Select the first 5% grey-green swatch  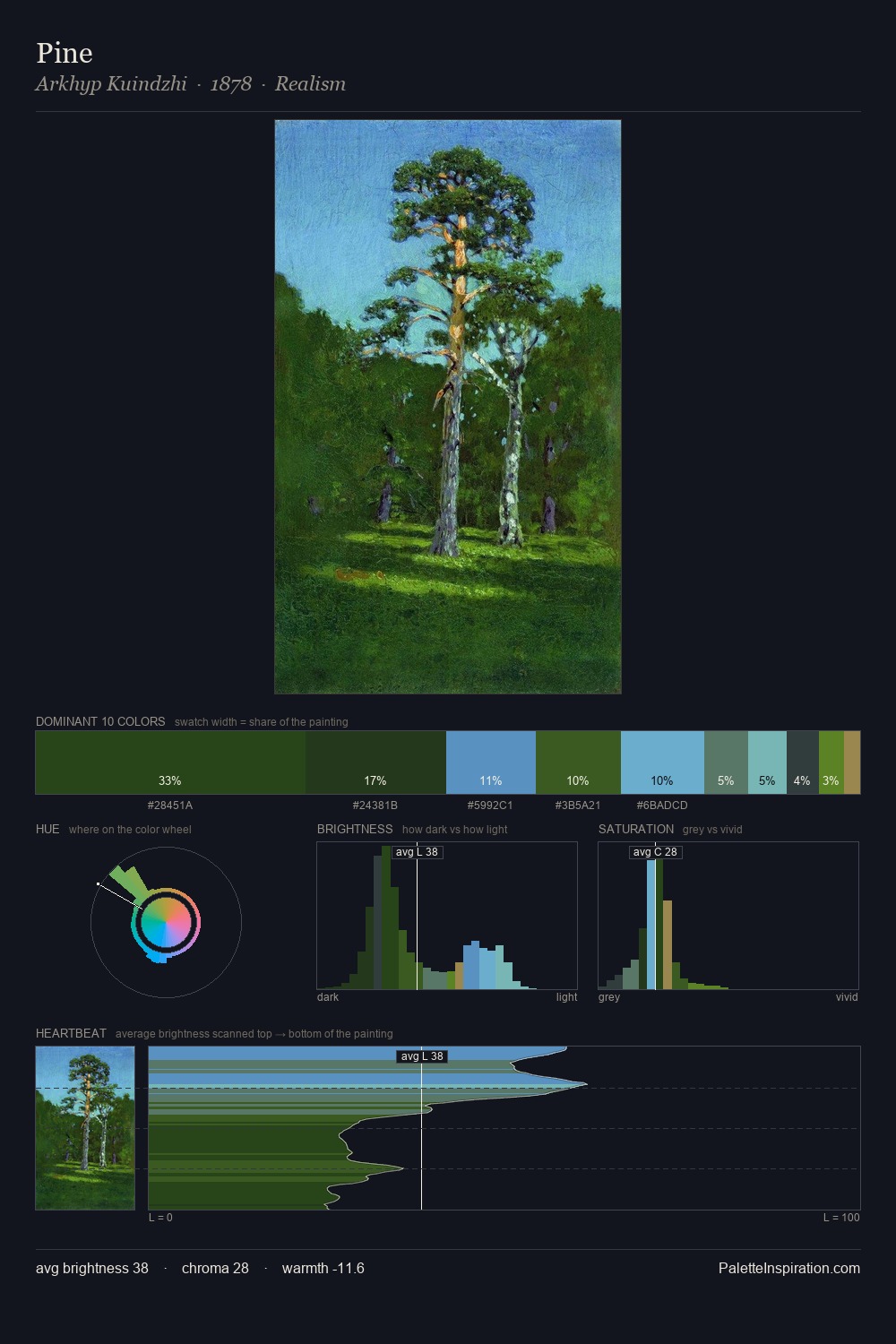[x=726, y=762]
